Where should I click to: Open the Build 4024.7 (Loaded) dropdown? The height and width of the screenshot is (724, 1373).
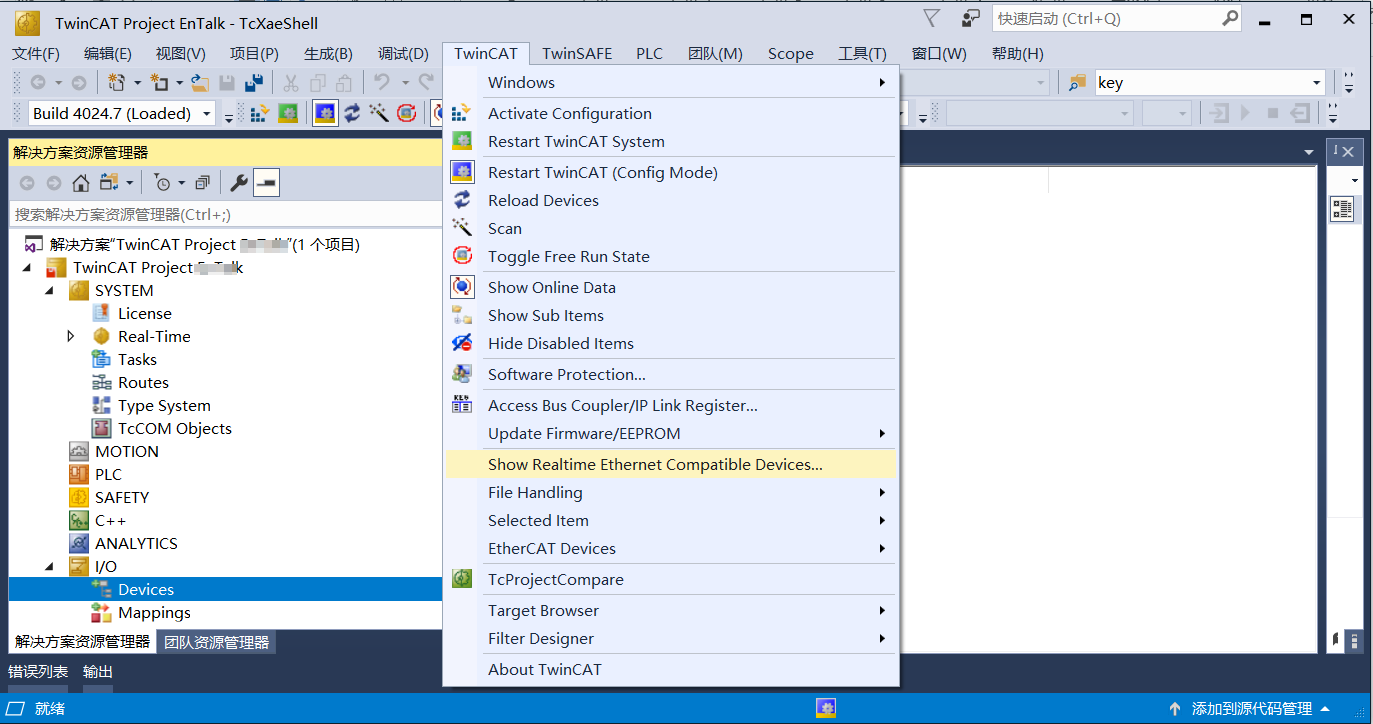pyautogui.click(x=208, y=114)
